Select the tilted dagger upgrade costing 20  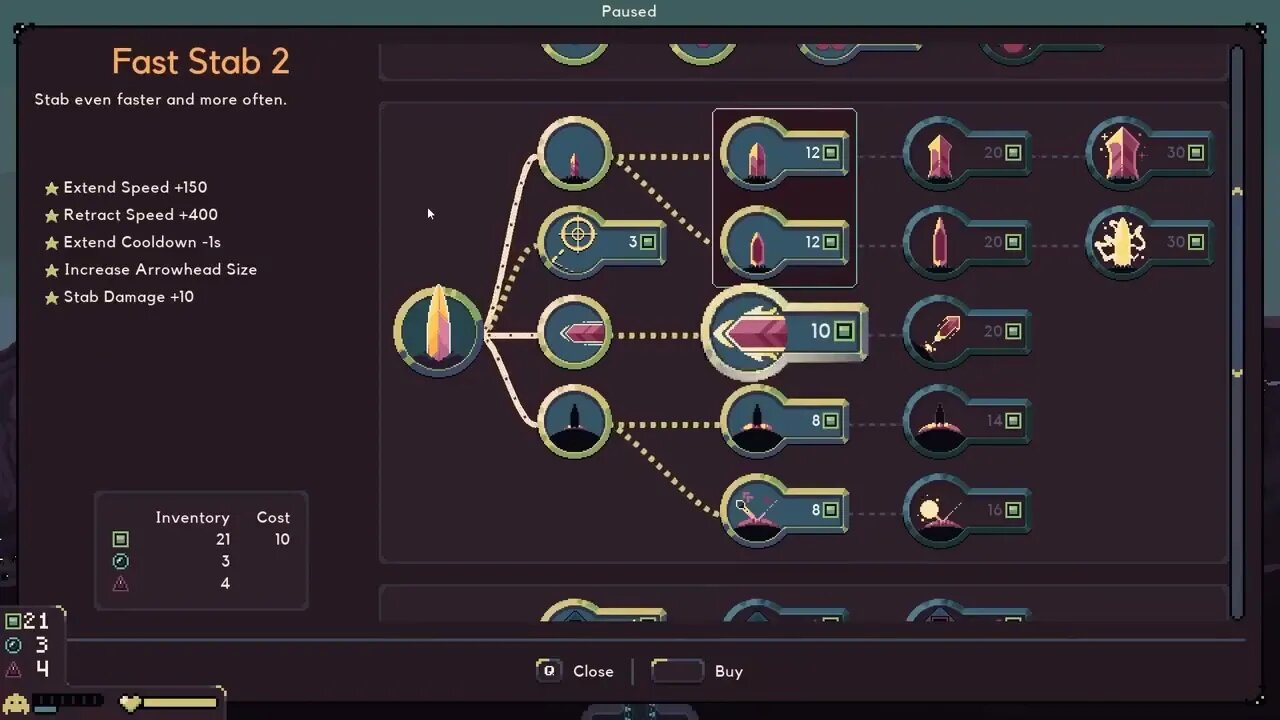click(967, 332)
